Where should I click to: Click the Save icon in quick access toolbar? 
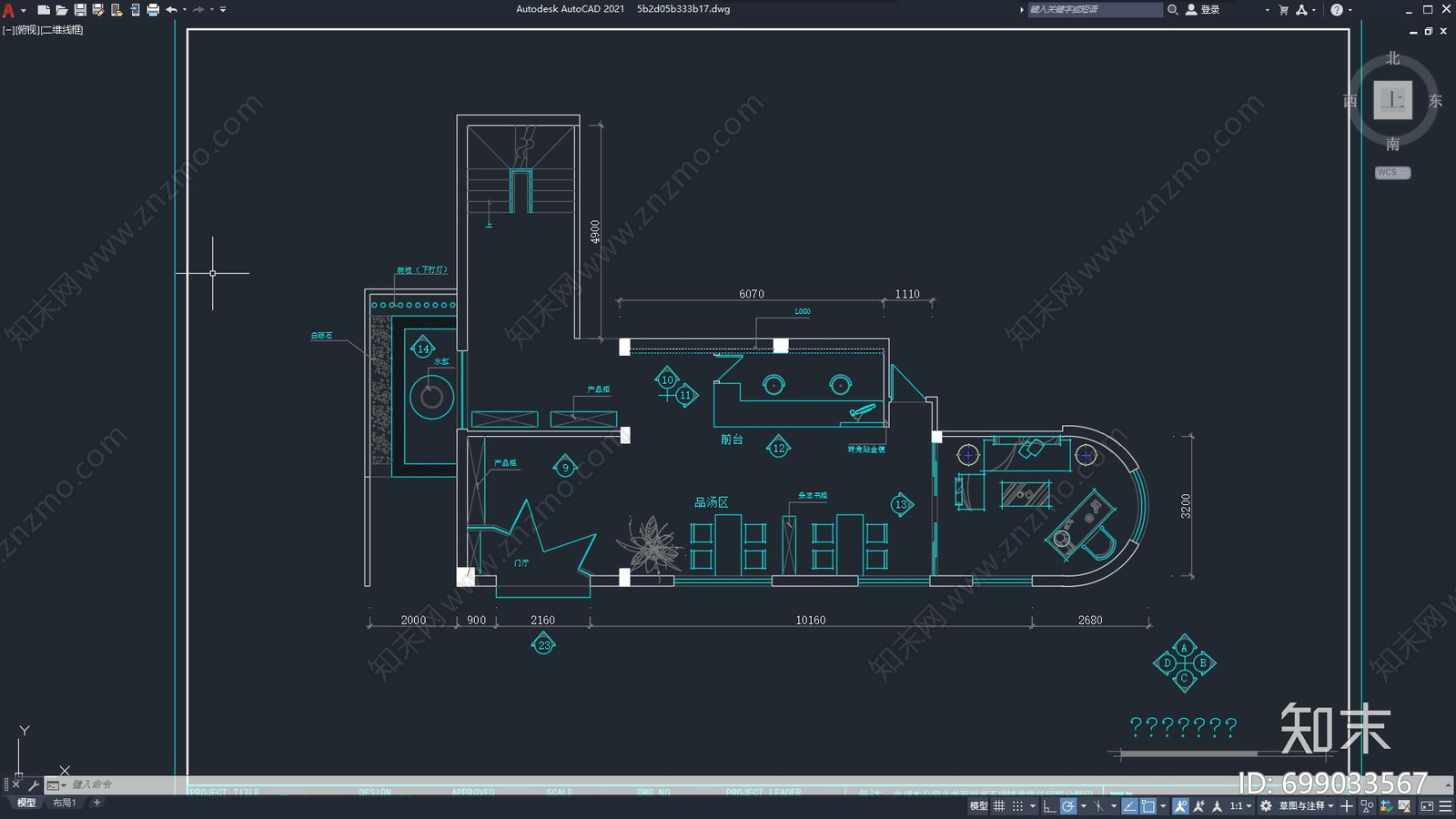click(x=80, y=10)
